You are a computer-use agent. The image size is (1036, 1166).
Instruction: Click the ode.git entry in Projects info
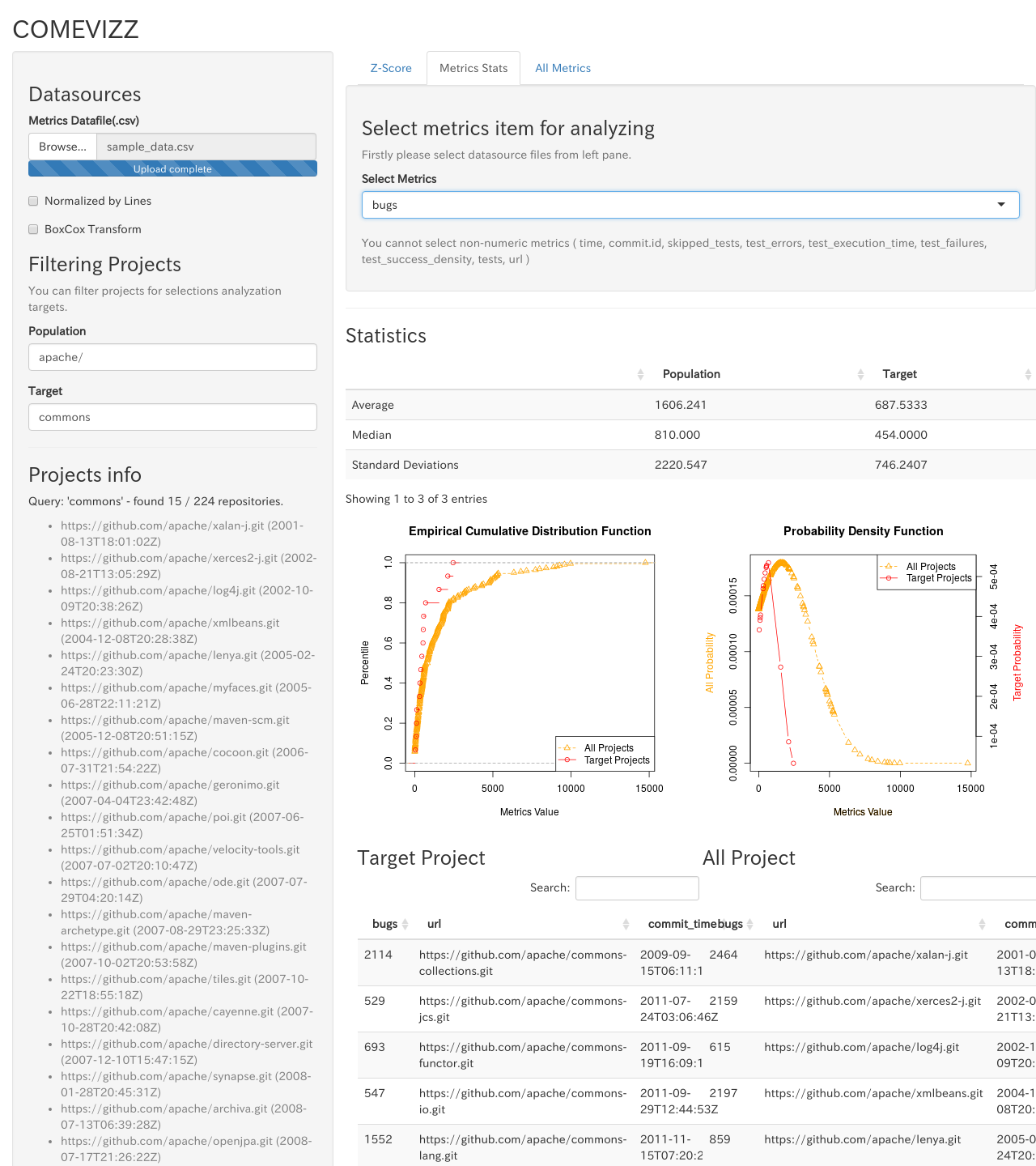pyautogui.click(x=185, y=890)
